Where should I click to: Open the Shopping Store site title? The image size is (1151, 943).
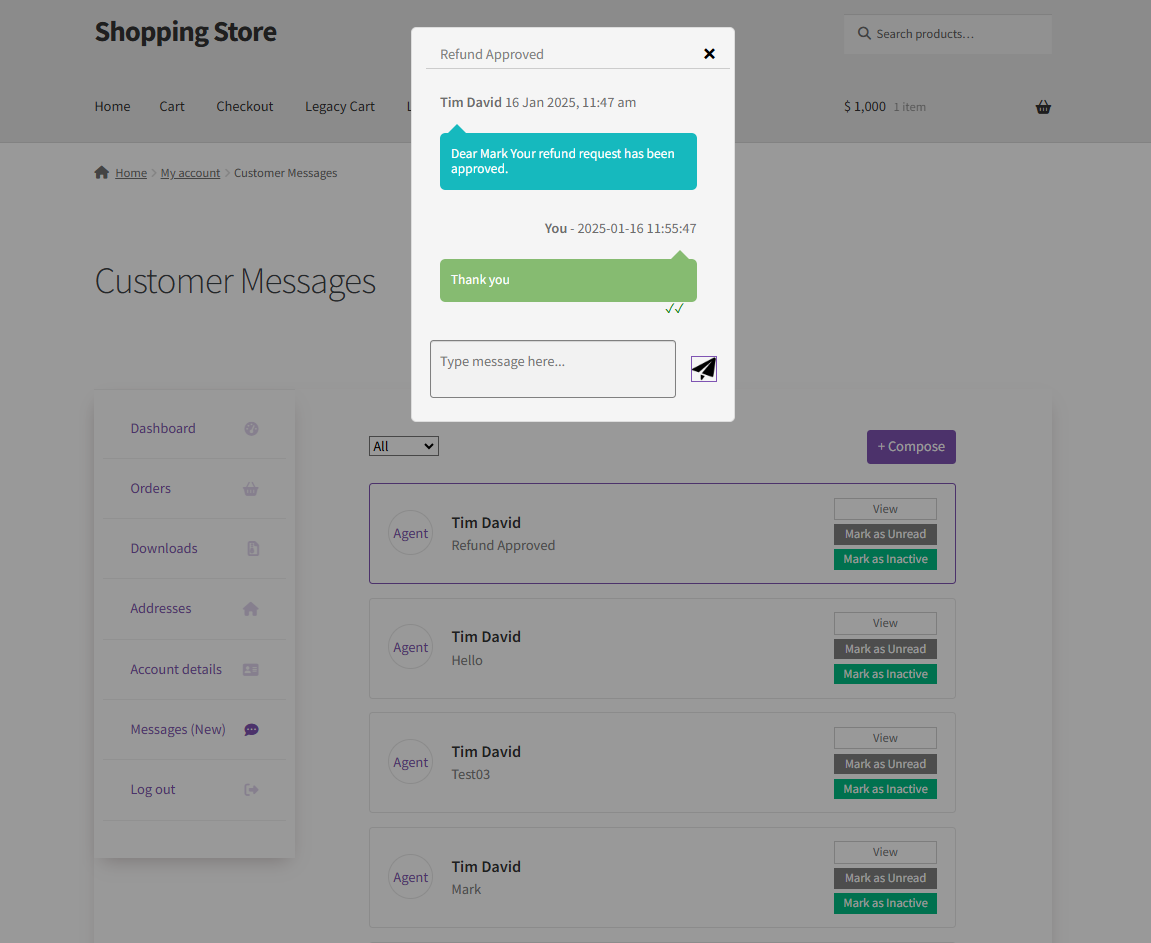pyautogui.click(x=186, y=32)
